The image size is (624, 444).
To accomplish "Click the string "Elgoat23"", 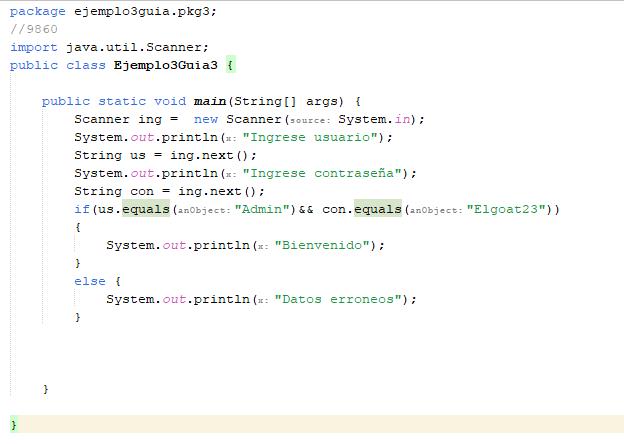I will pyautogui.click(x=506, y=209).
